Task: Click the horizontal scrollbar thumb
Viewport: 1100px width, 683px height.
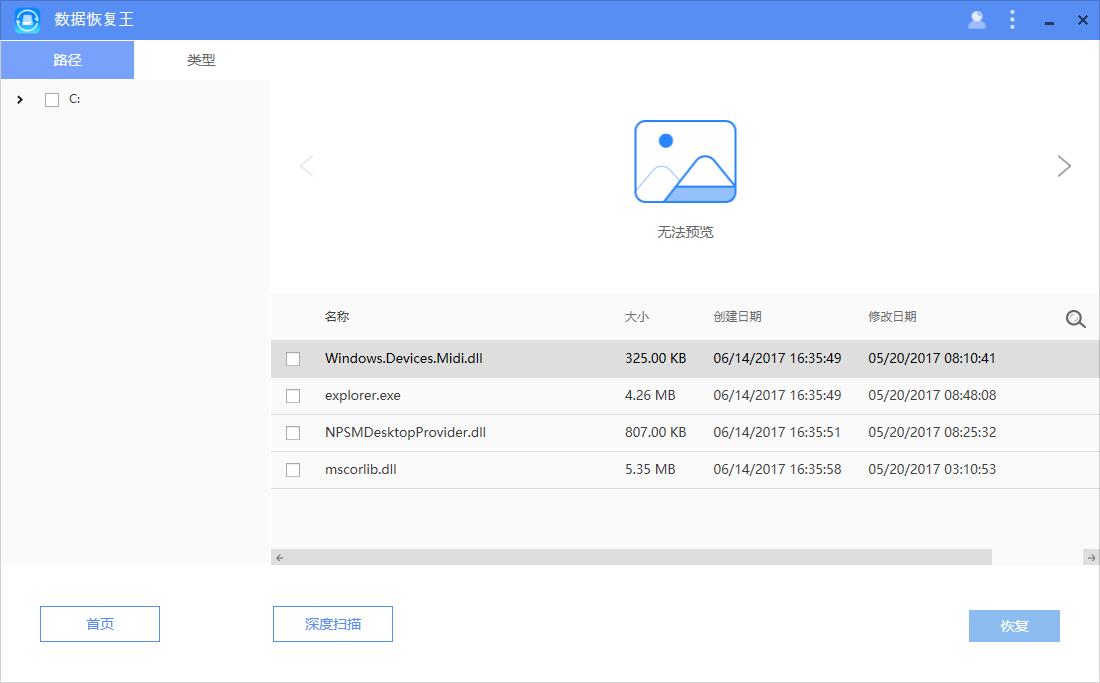Action: pos(639,557)
